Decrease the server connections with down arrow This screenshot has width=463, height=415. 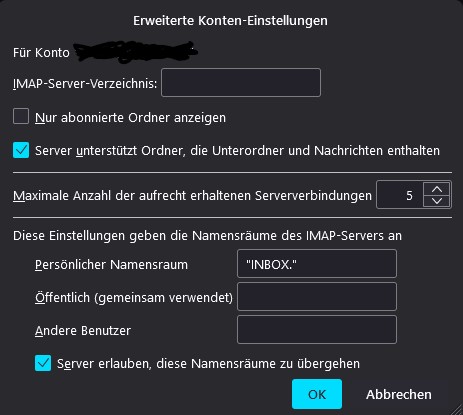437,201
